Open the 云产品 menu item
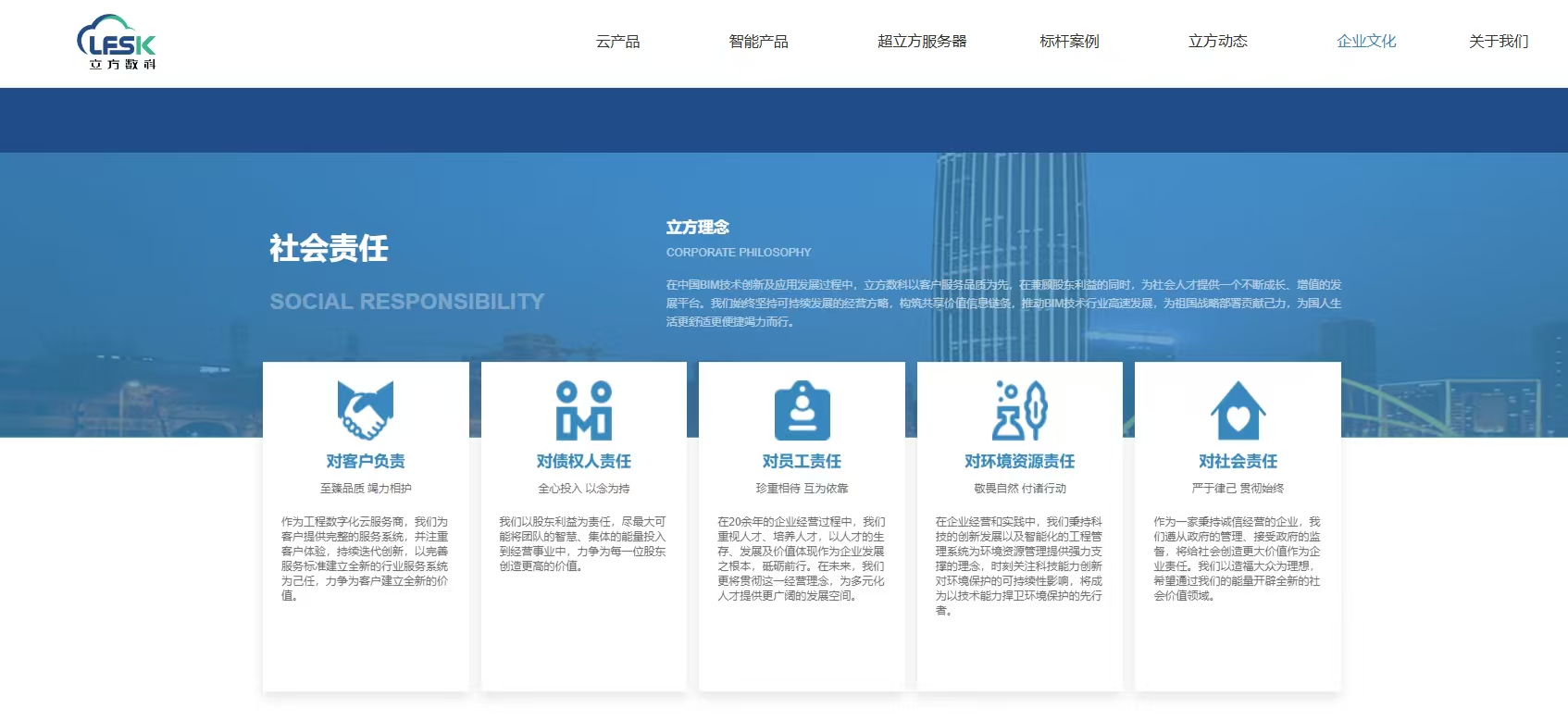Viewport: 1568px width, 720px height. point(617,42)
